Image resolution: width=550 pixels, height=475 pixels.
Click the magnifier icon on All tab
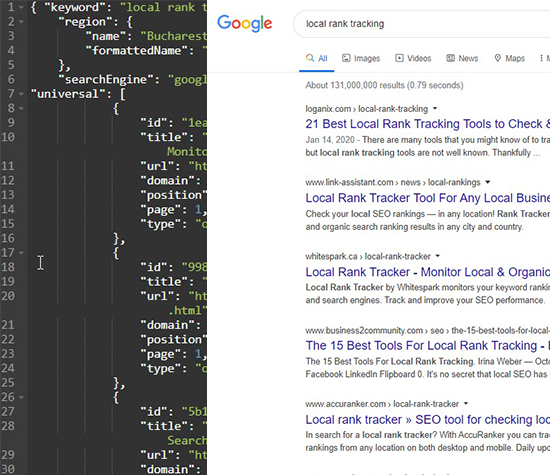(310, 58)
